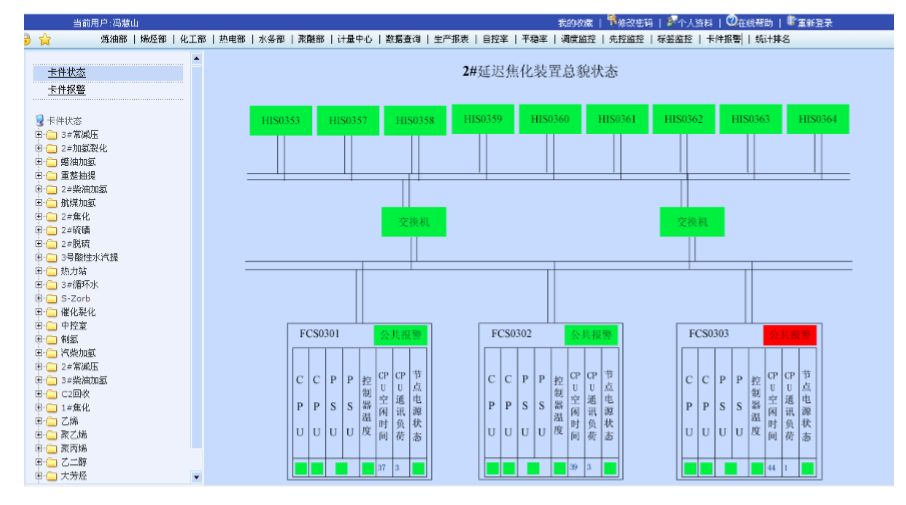Click the folder icon for 汽柴加氢

tap(51, 353)
